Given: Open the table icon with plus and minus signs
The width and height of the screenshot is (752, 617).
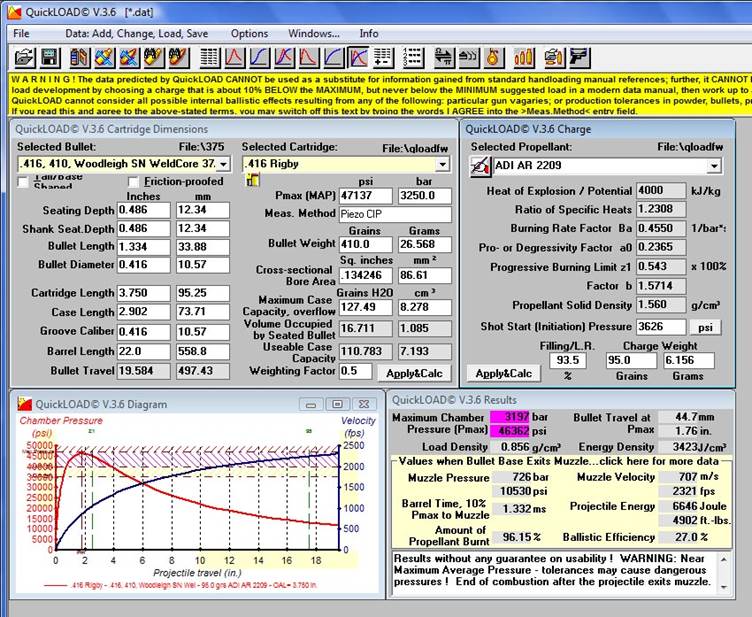Looking at the screenshot, I should 383,58.
